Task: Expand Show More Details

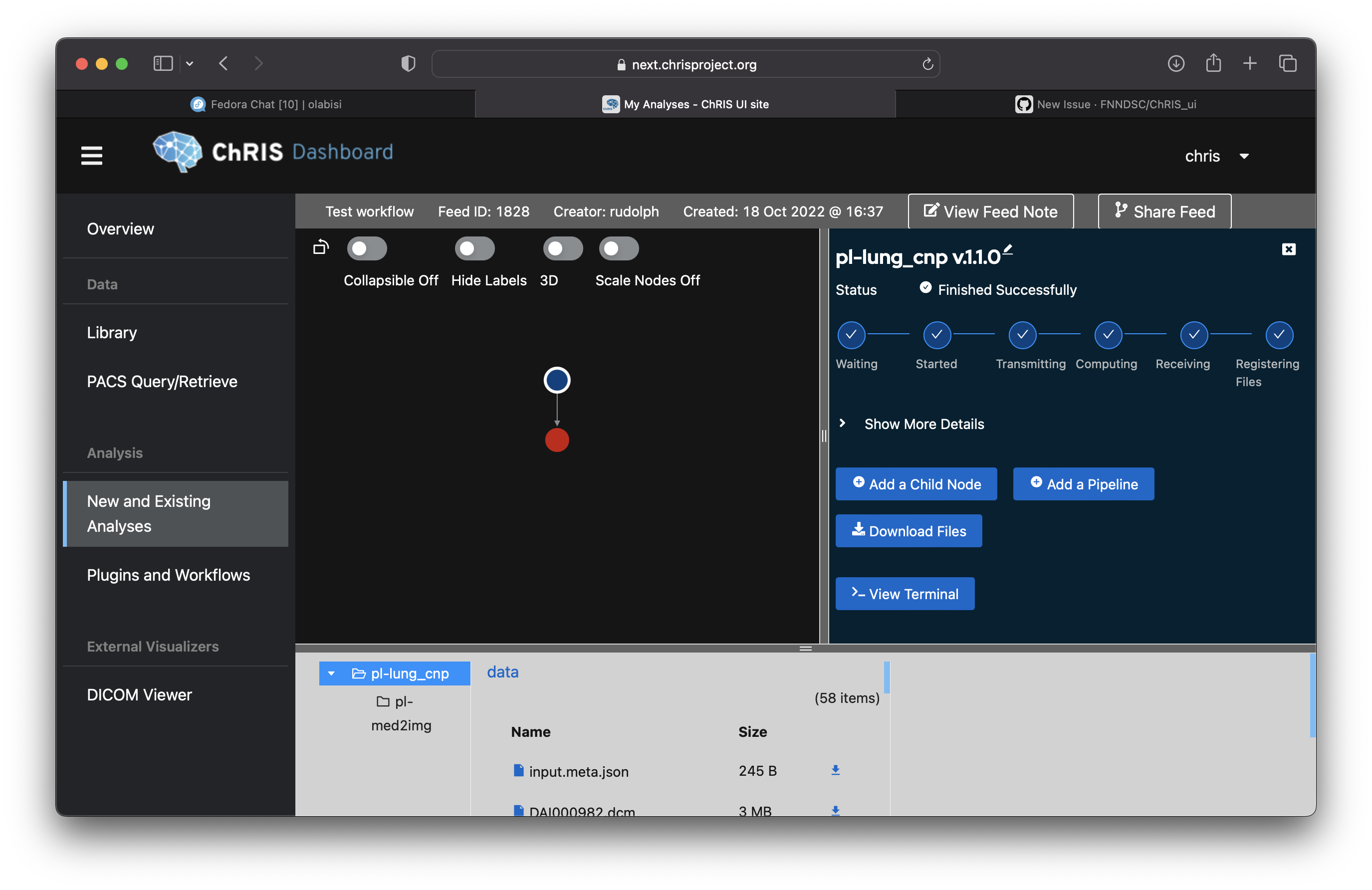Action: [923, 424]
